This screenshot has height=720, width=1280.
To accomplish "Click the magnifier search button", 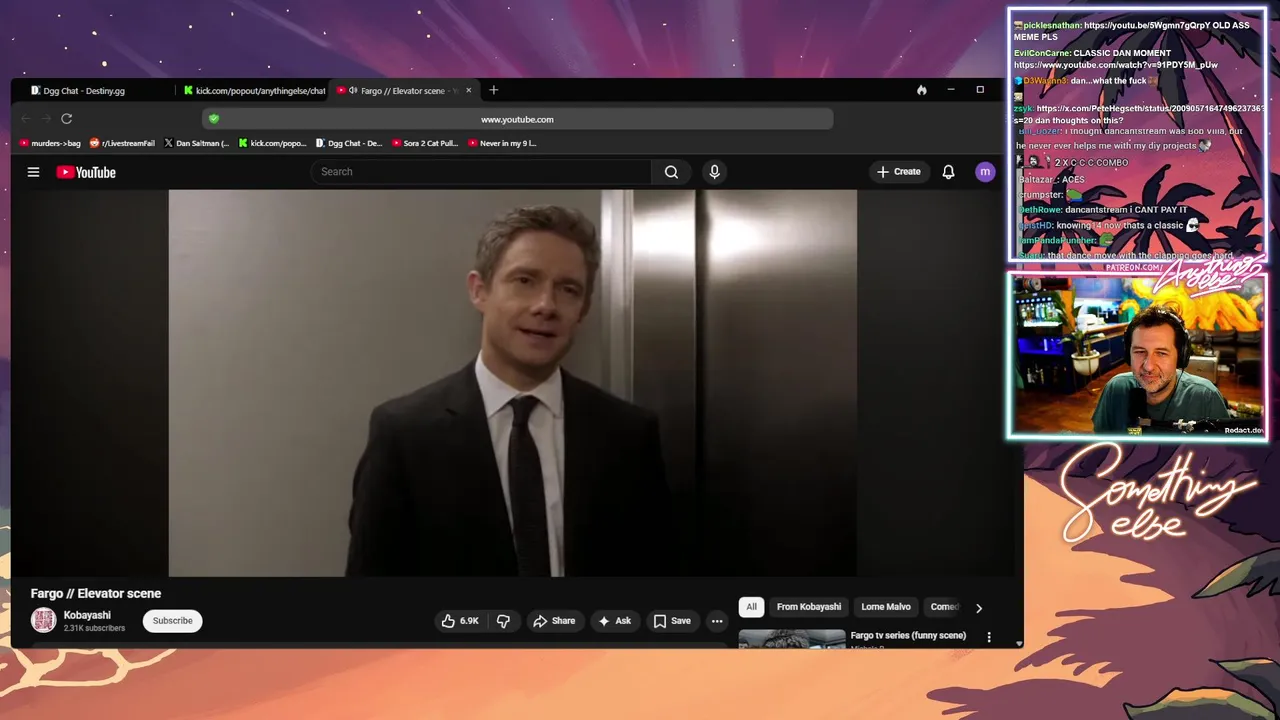I will [x=671, y=172].
